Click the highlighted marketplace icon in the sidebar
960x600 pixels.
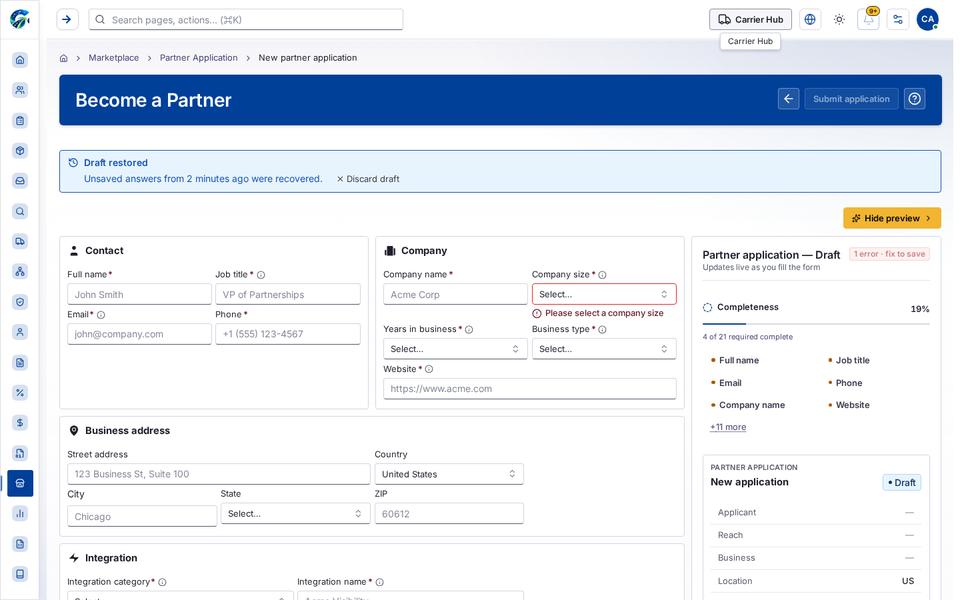[20, 483]
